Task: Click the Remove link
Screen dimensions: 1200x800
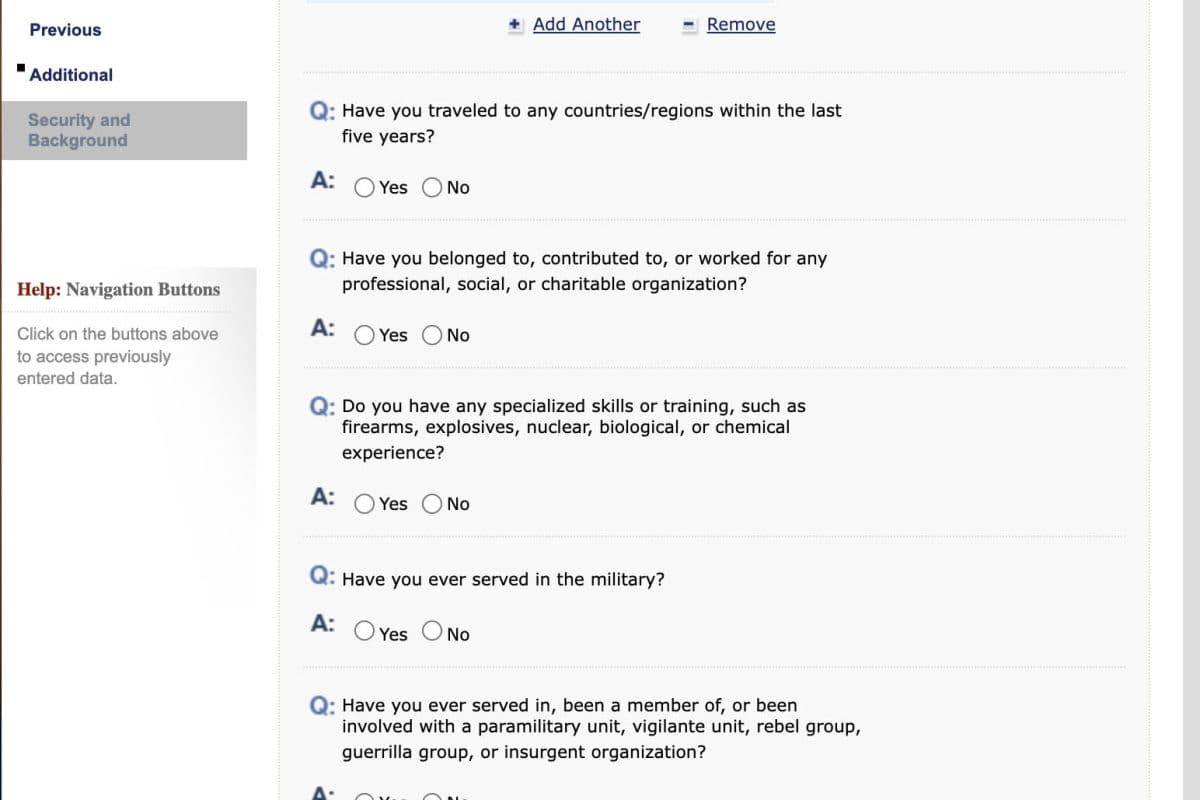Action: (x=740, y=25)
